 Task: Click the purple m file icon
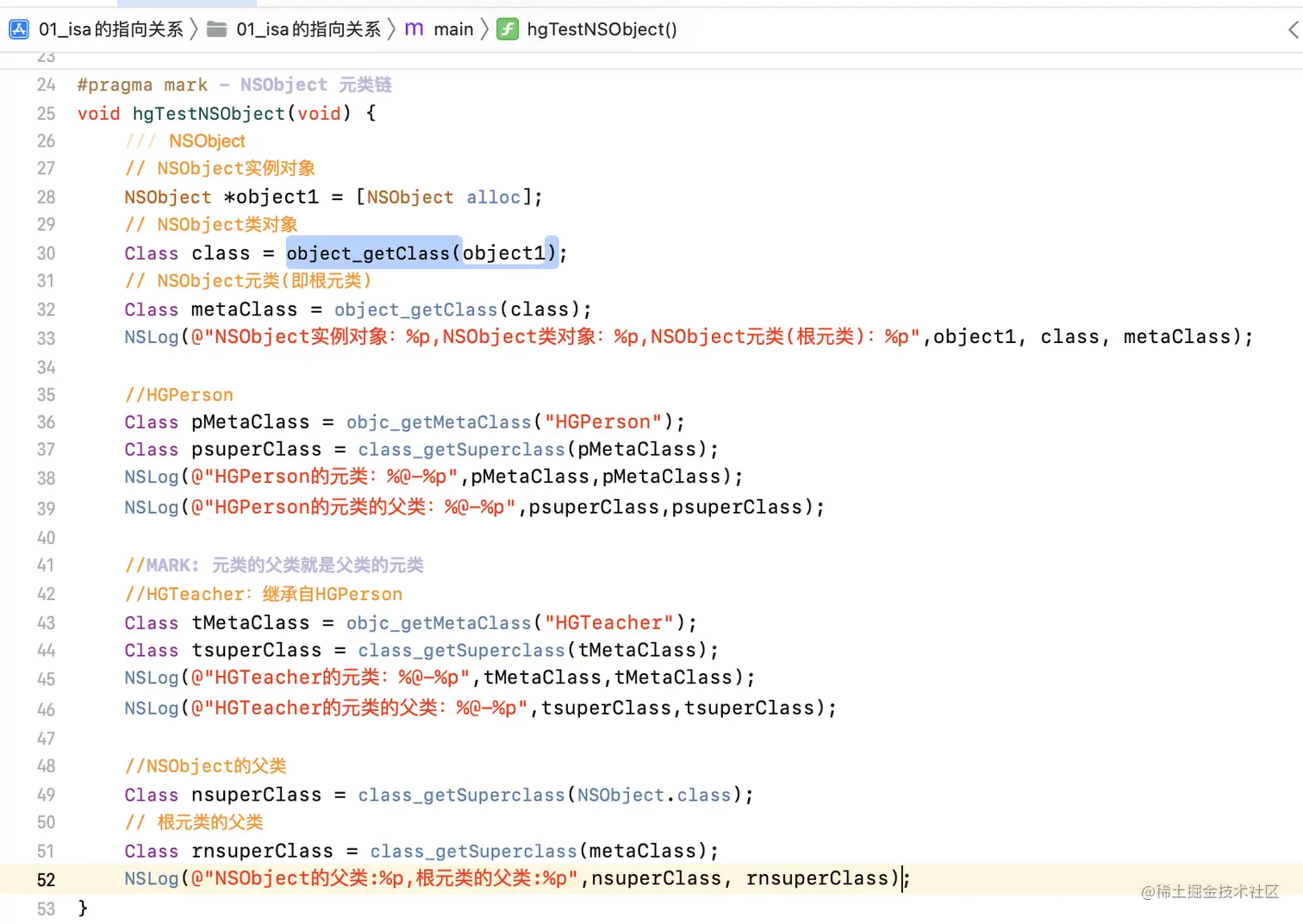414,29
